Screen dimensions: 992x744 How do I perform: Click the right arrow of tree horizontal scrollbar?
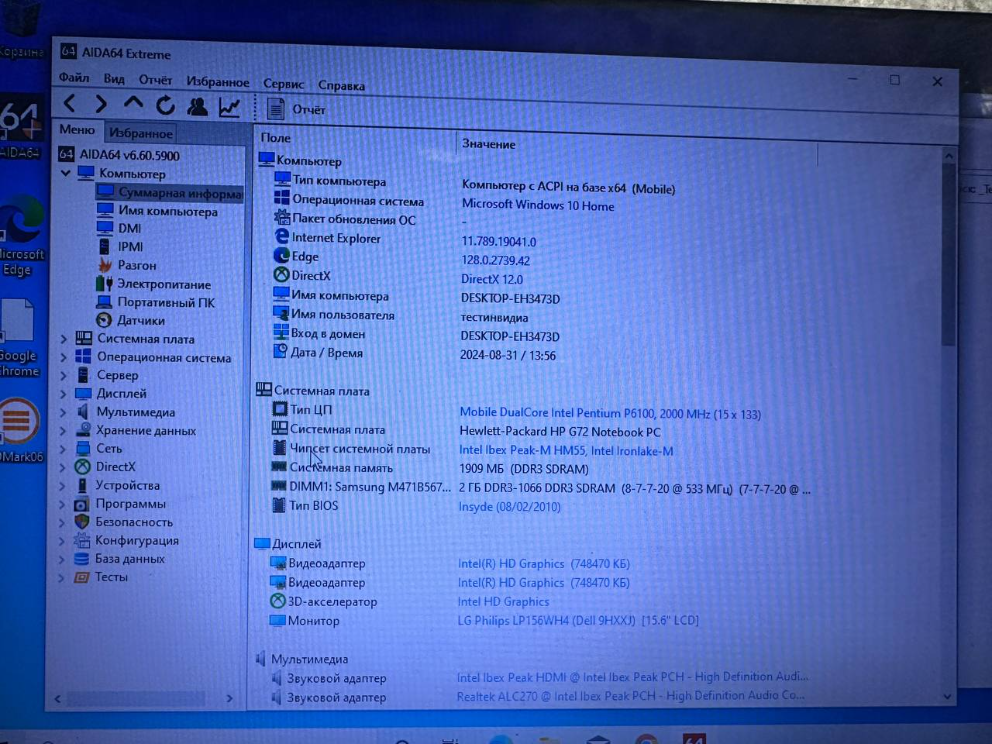(x=230, y=698)
